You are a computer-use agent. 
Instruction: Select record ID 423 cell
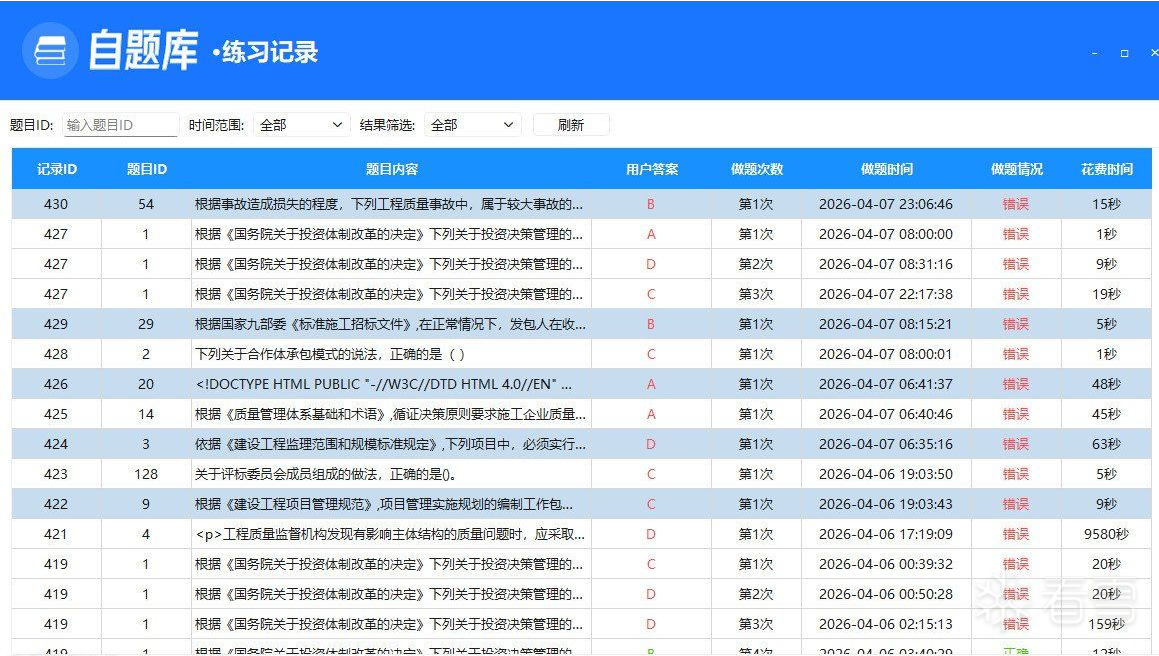[x=56, y=474]
